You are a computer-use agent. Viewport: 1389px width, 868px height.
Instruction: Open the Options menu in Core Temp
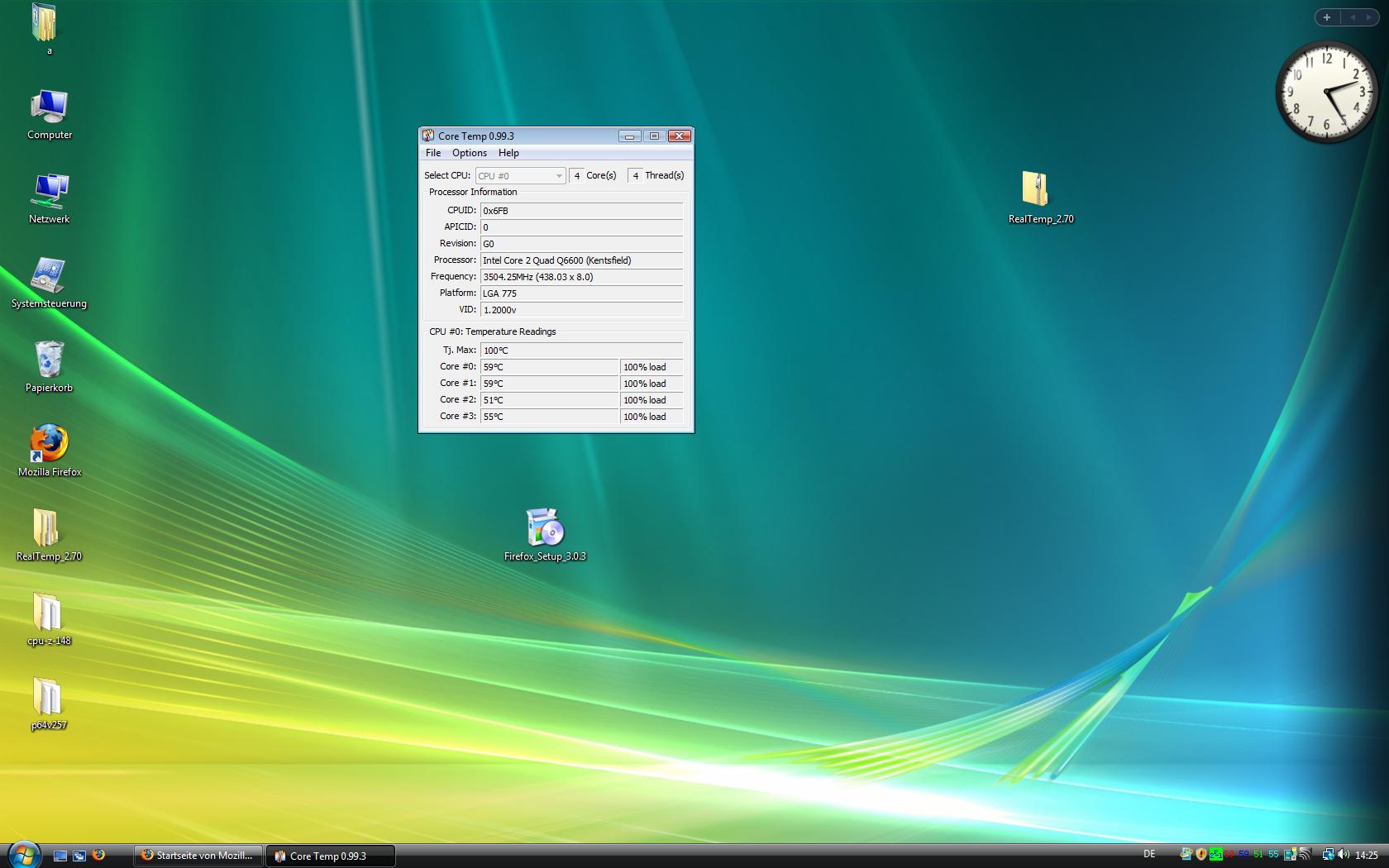469,153
